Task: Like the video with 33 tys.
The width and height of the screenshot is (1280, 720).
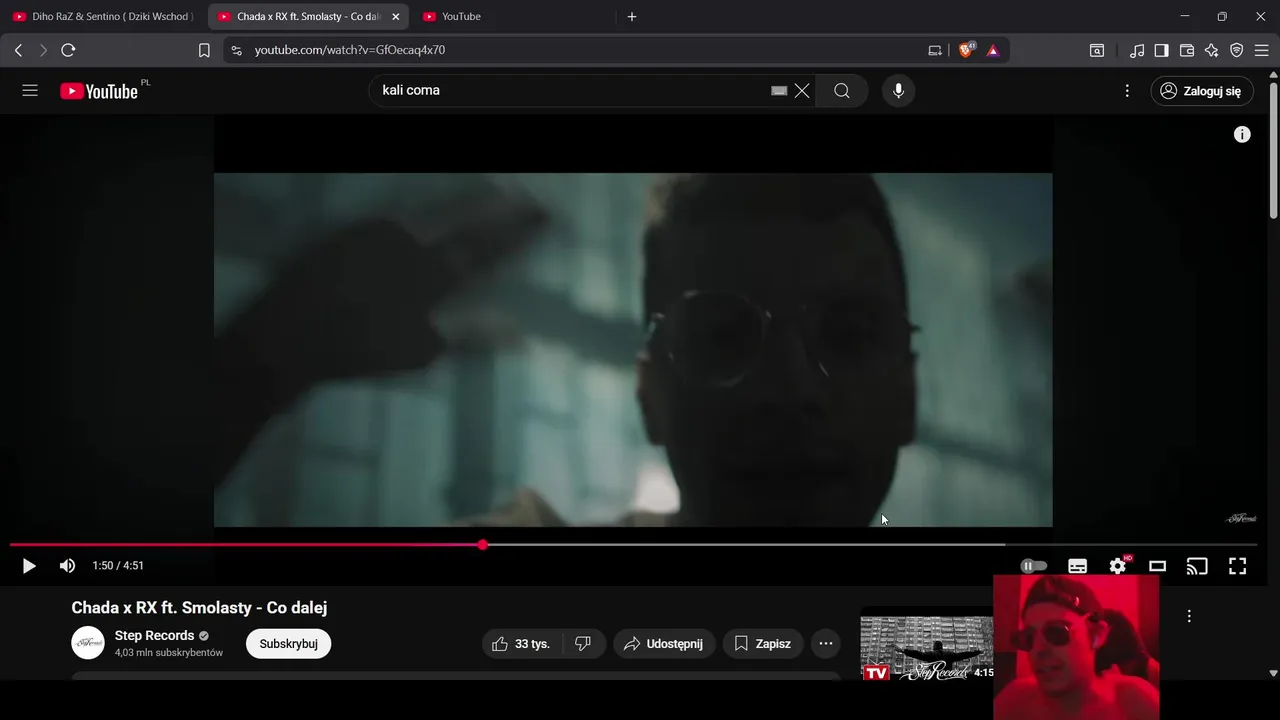Action: coord(522,644)
